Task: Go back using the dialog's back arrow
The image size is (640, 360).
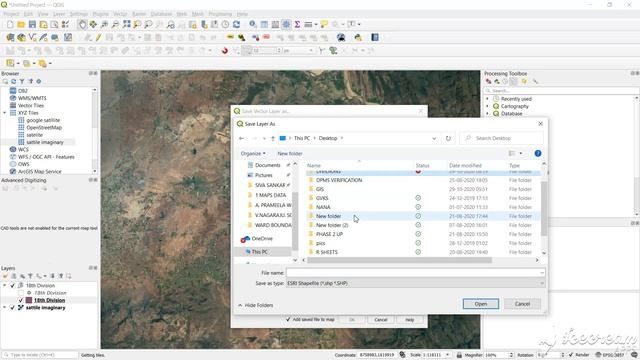Action: [242, 138]
